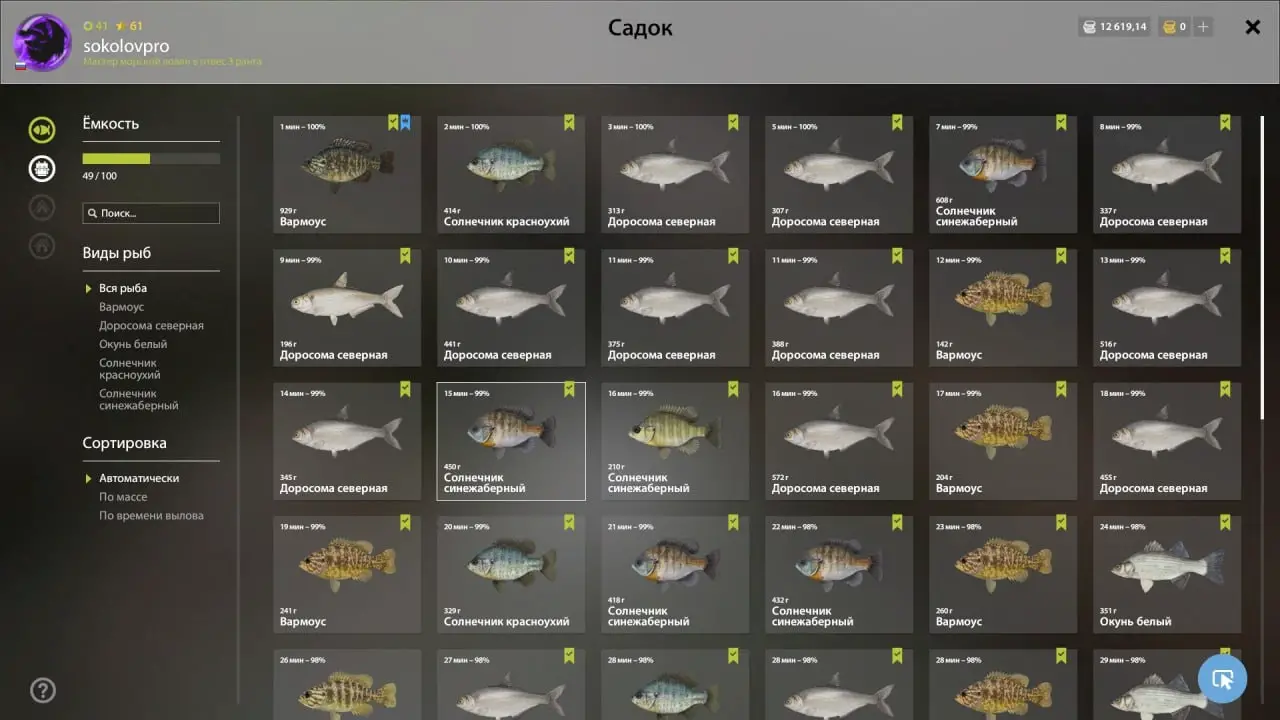1280x720 pixels.
Task: Toggle green bookmark on the 414 g Солнечник красноухий
Action: (x=569, y=123)
